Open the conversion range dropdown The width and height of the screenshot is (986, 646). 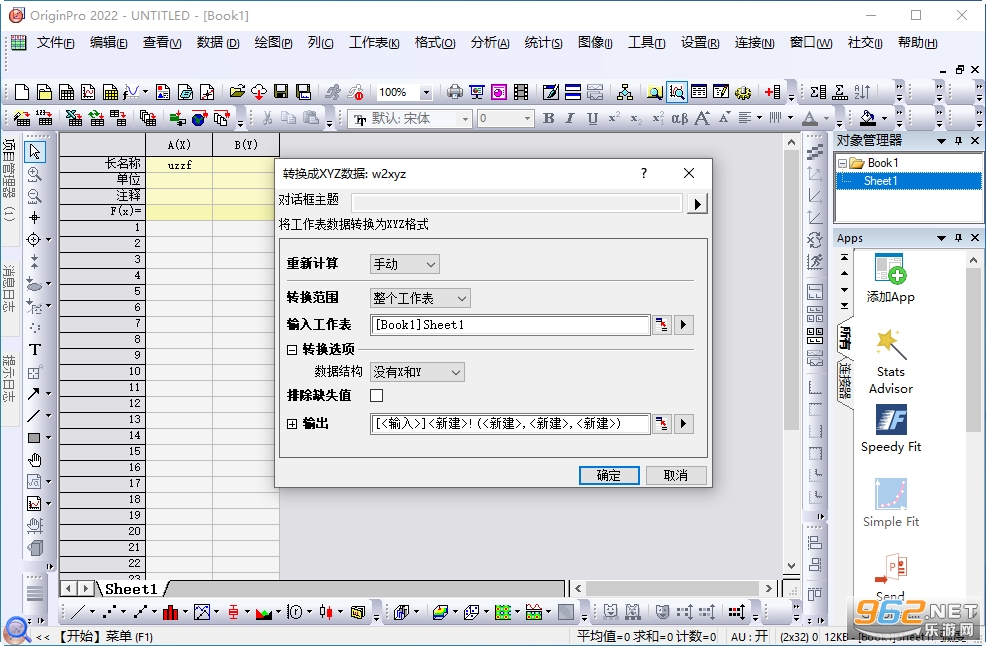(420, 298)
